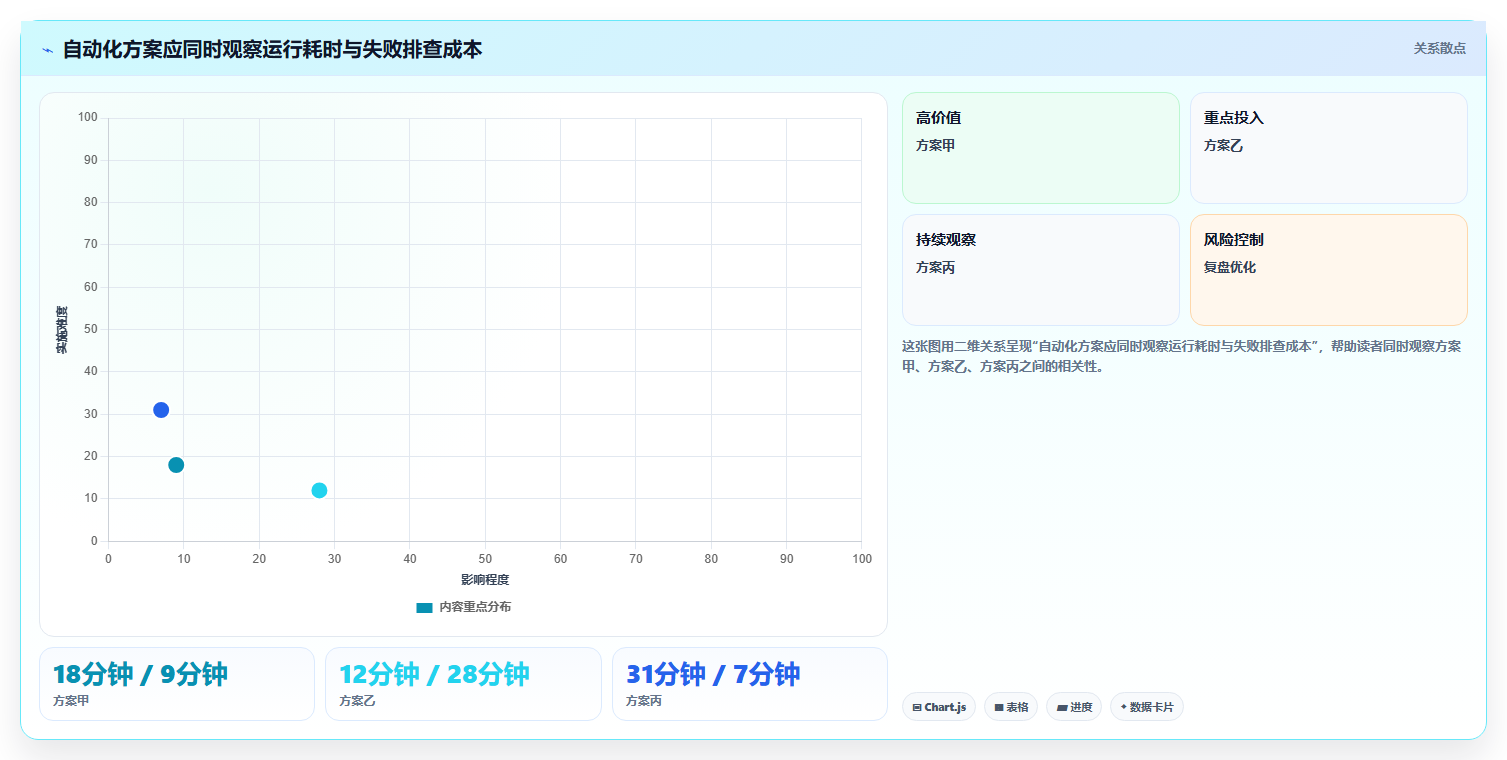Click the y-axis tick label 70
This screenshot has width=1507, height=760.
pos(91,245)
